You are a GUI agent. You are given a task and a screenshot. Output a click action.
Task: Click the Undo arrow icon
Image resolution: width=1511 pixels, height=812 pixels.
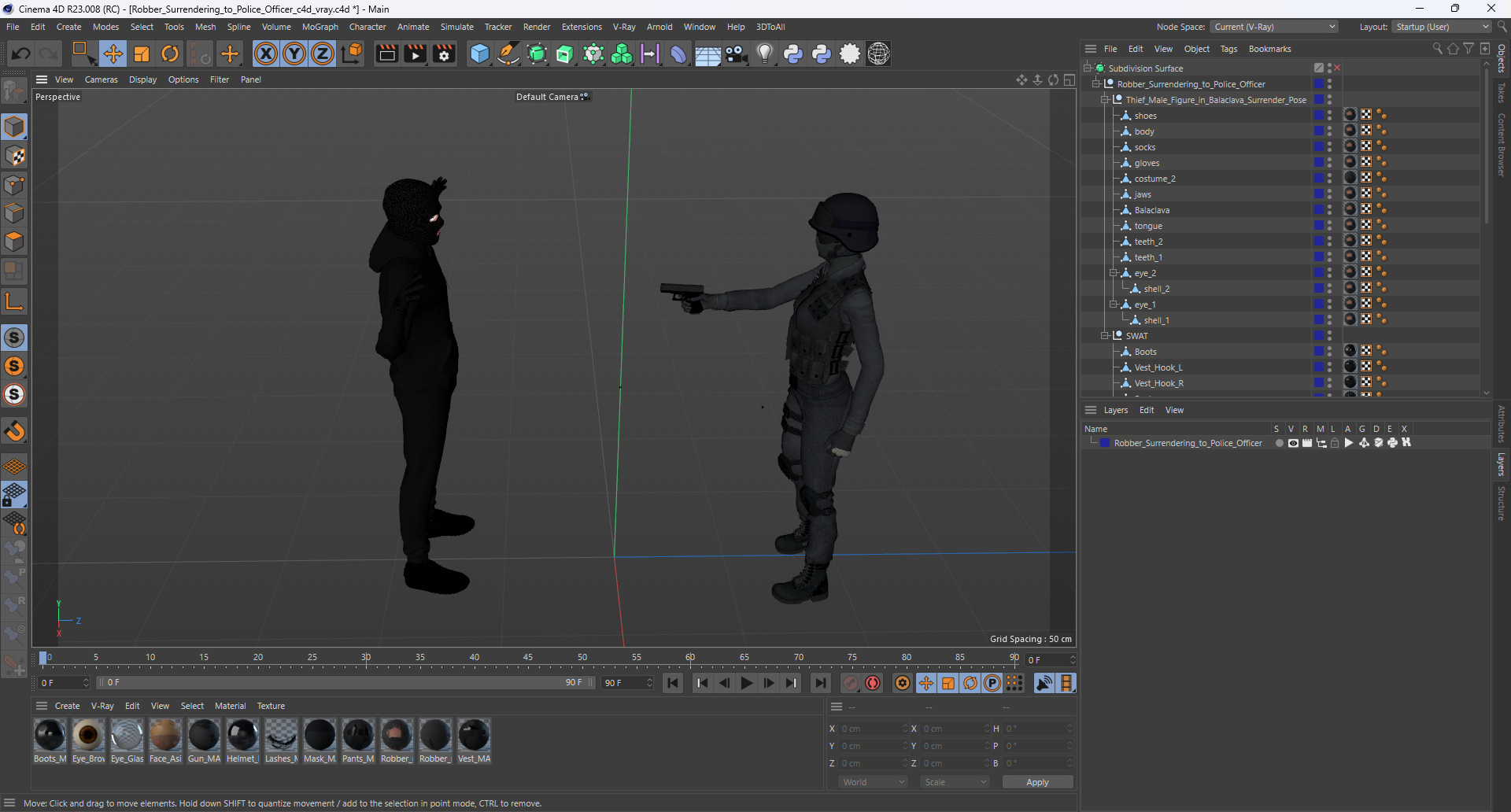pyautogui.click(x=21, y=54)
